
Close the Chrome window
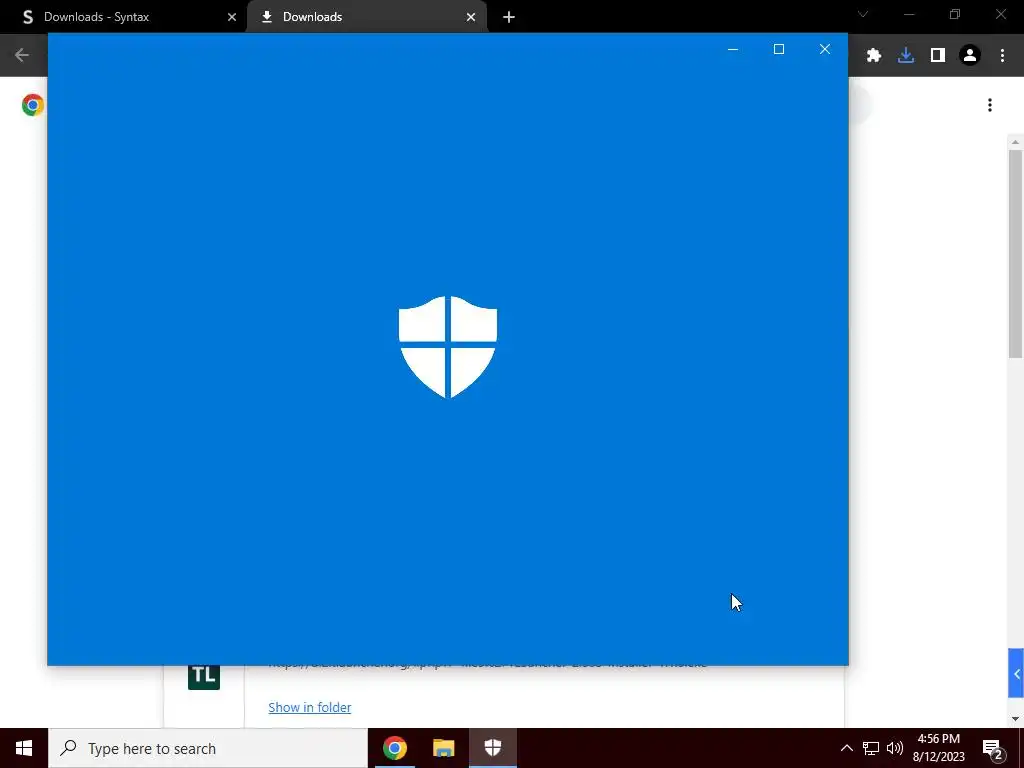(x=1000, y=14)
